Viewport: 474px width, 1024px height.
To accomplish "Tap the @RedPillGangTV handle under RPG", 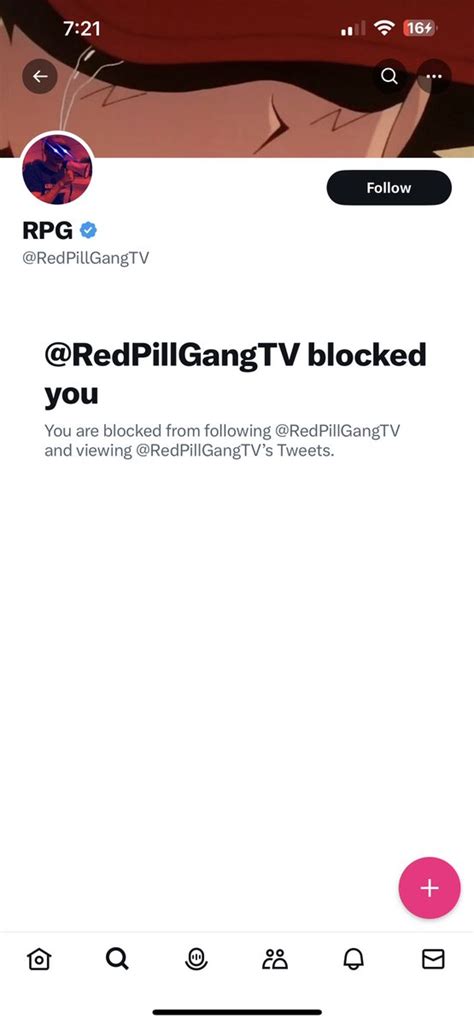I will point(86,258).
